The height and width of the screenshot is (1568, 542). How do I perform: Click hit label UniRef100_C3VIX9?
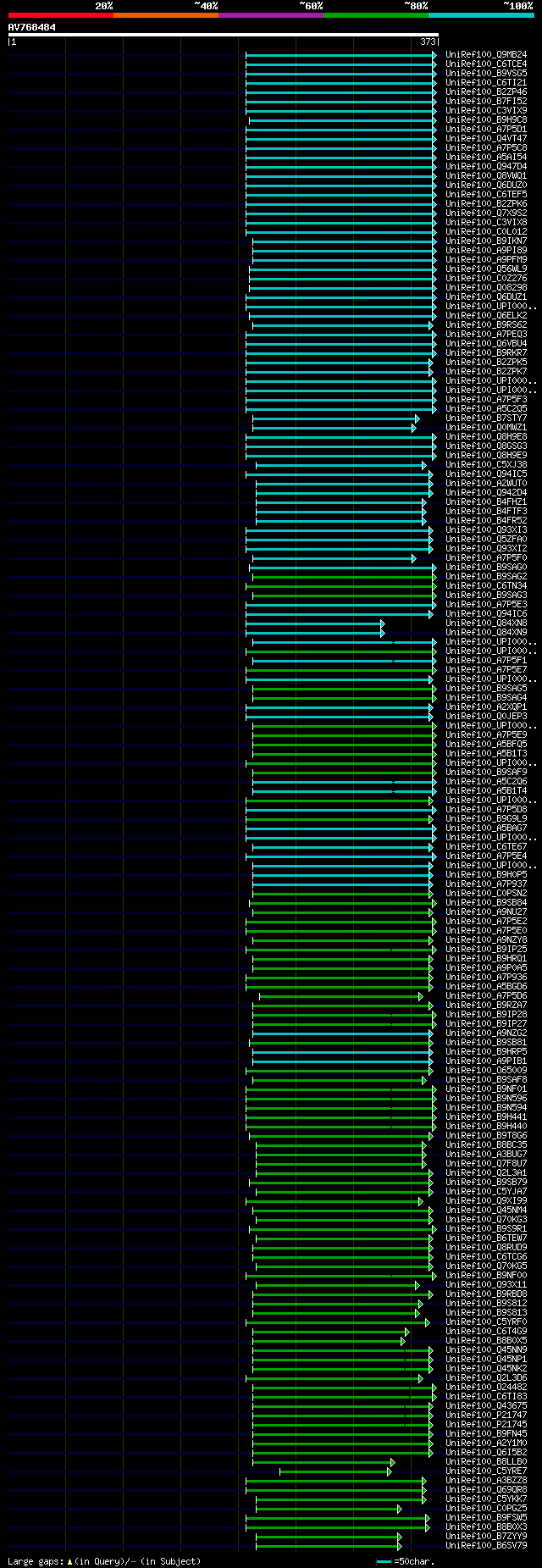coord(486,111)
